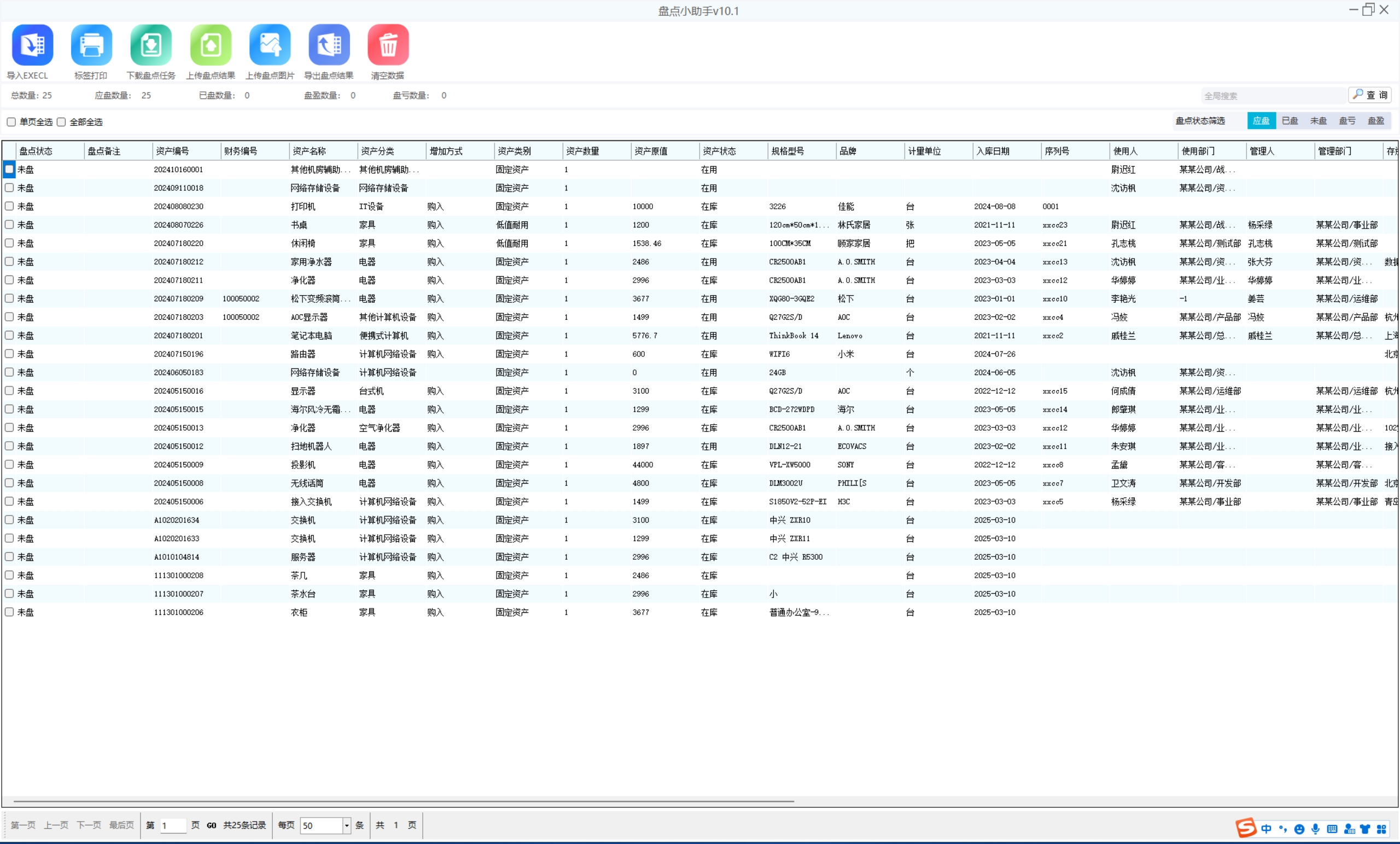Viewport: 1400px width, 844px height.
Task: Open the 标签打印 label print tool
Action: click(x=91, y=45)
